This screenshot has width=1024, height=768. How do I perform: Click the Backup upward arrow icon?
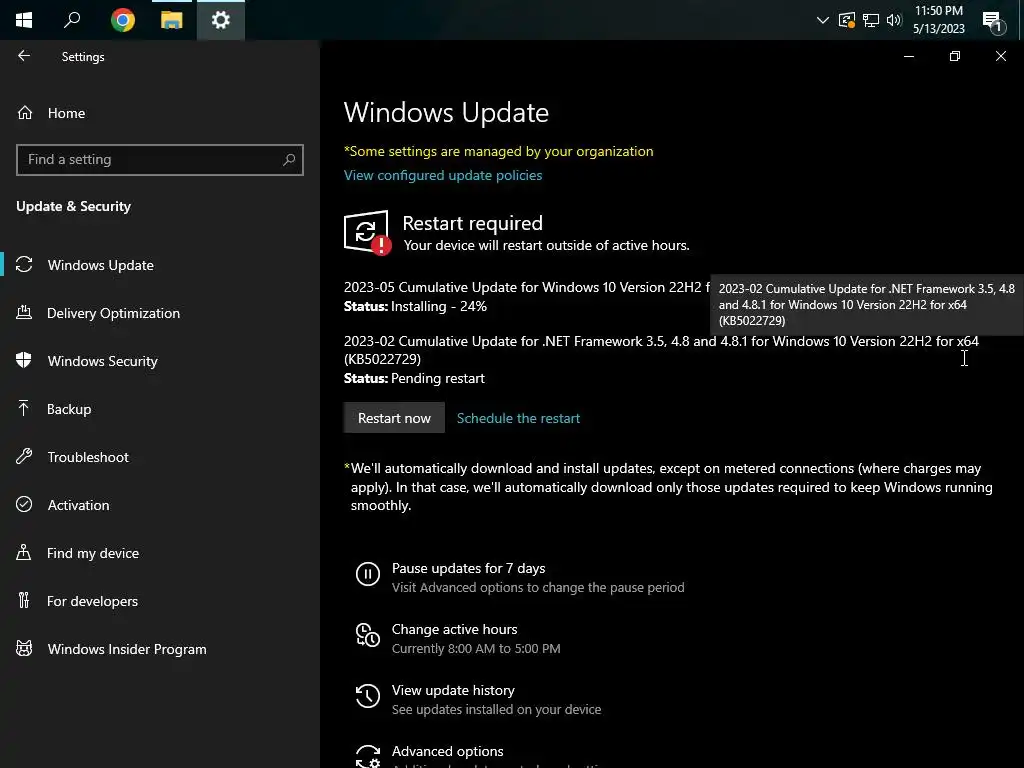(24, 408)
